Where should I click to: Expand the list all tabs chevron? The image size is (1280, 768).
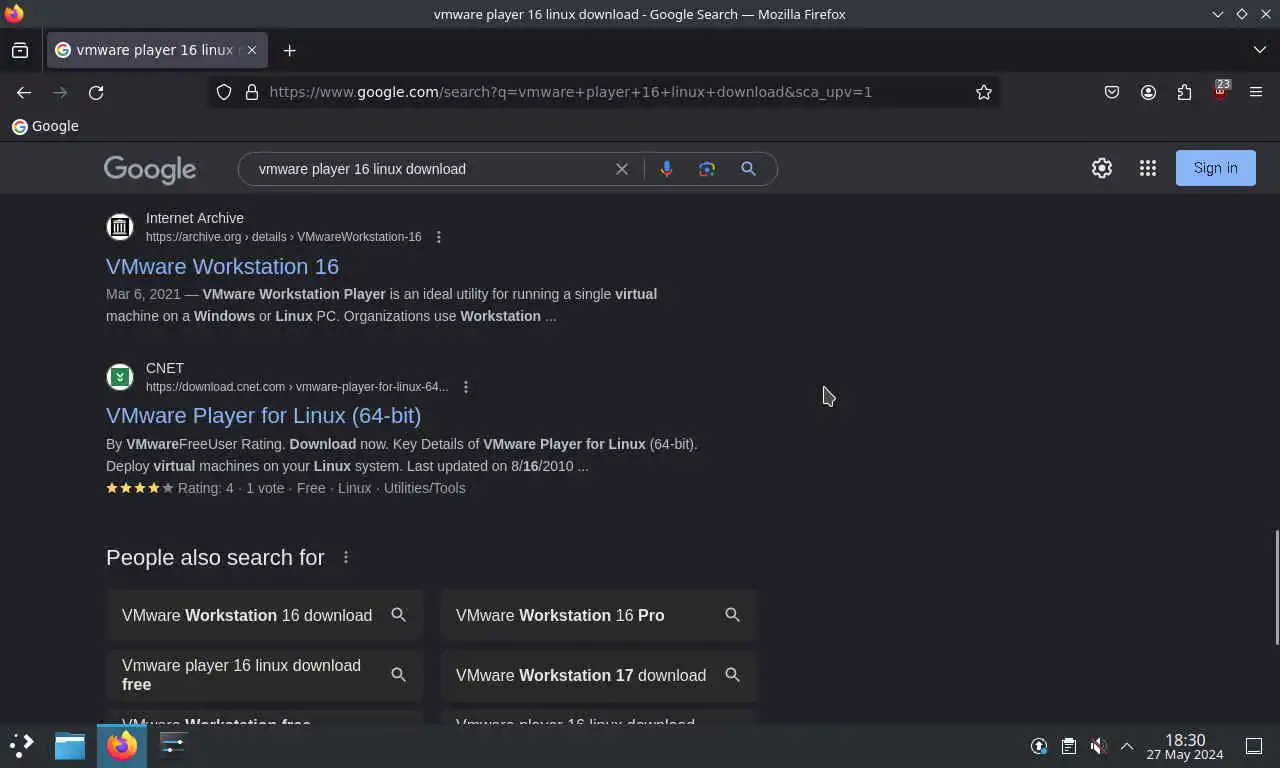pyautogui.click(x=1259, y=50)
